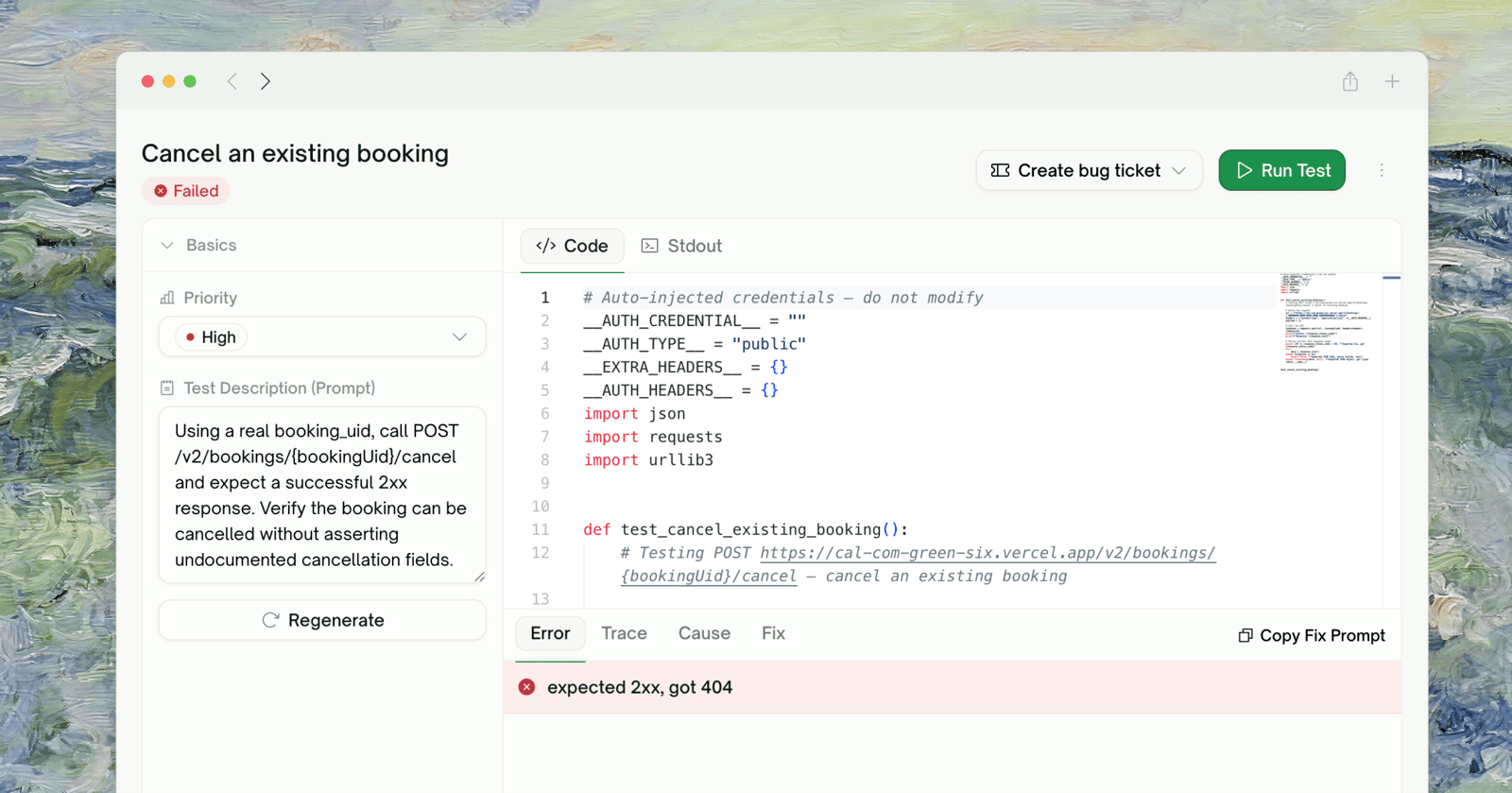This screenshot has width=1512, height=793.
Task: Click the code editor vertical scrollbar
Action: point(1391,440)
